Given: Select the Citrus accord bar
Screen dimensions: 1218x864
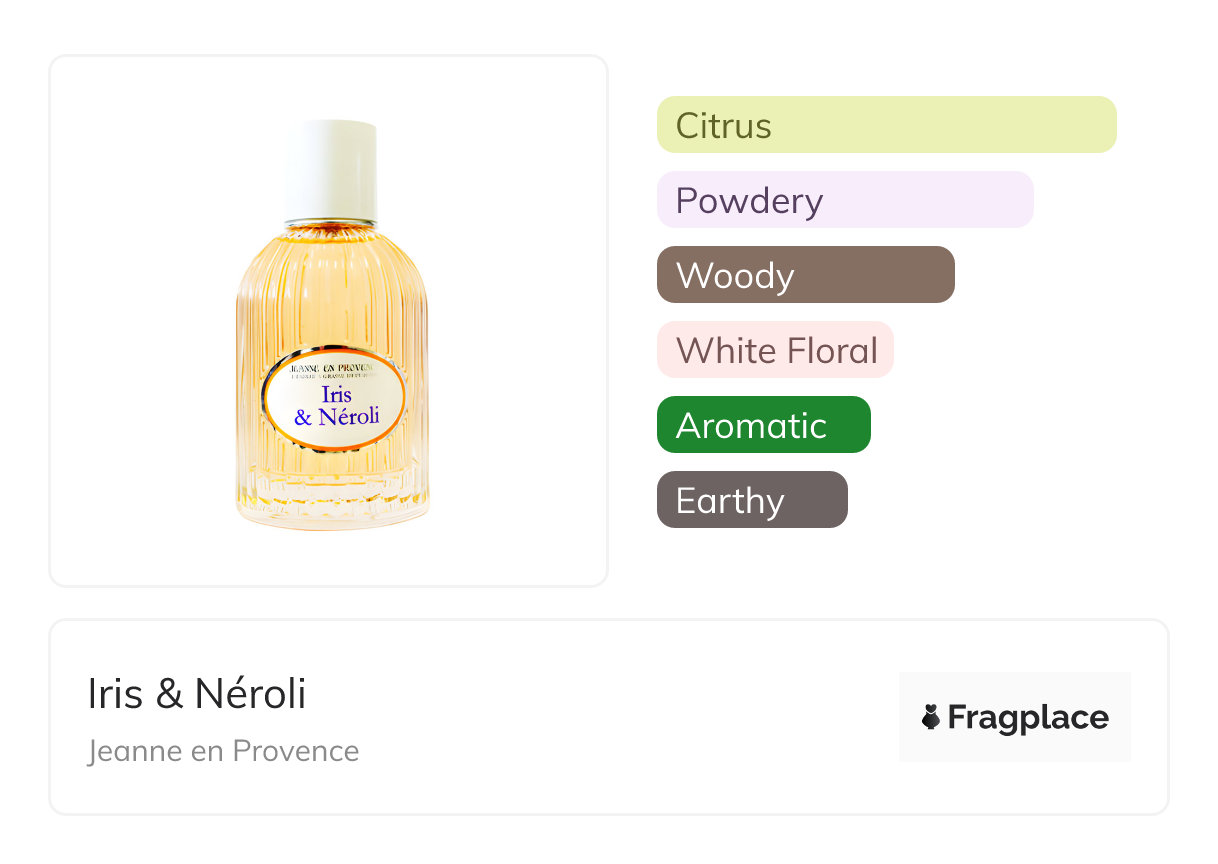Looking at the screenshot, I should pyautogui.click(x=886, y=125).
